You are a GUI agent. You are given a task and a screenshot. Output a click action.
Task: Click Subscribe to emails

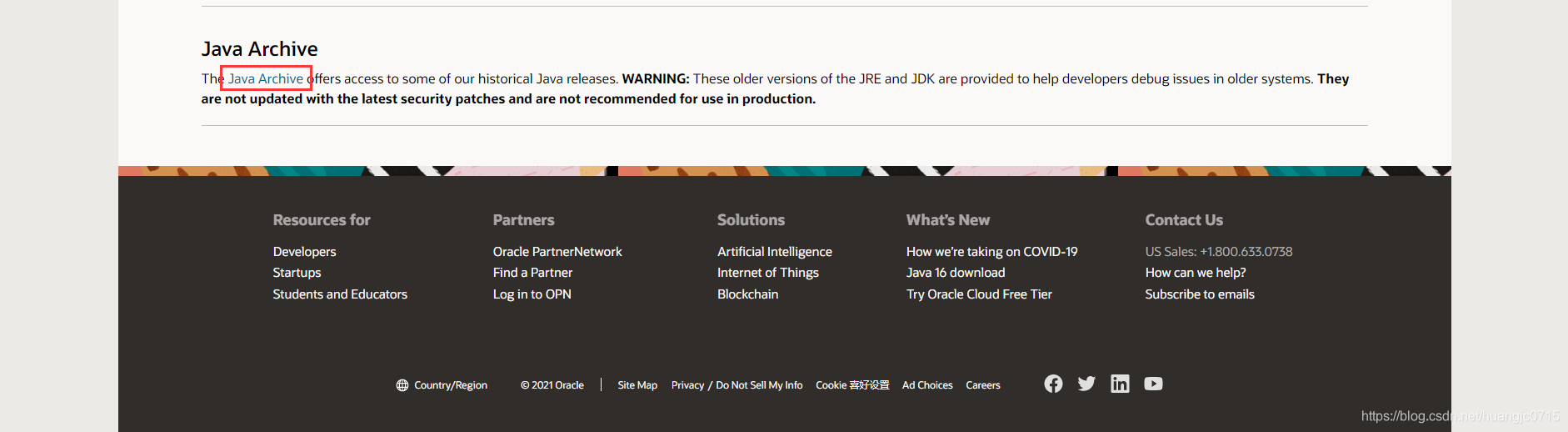1200,294
